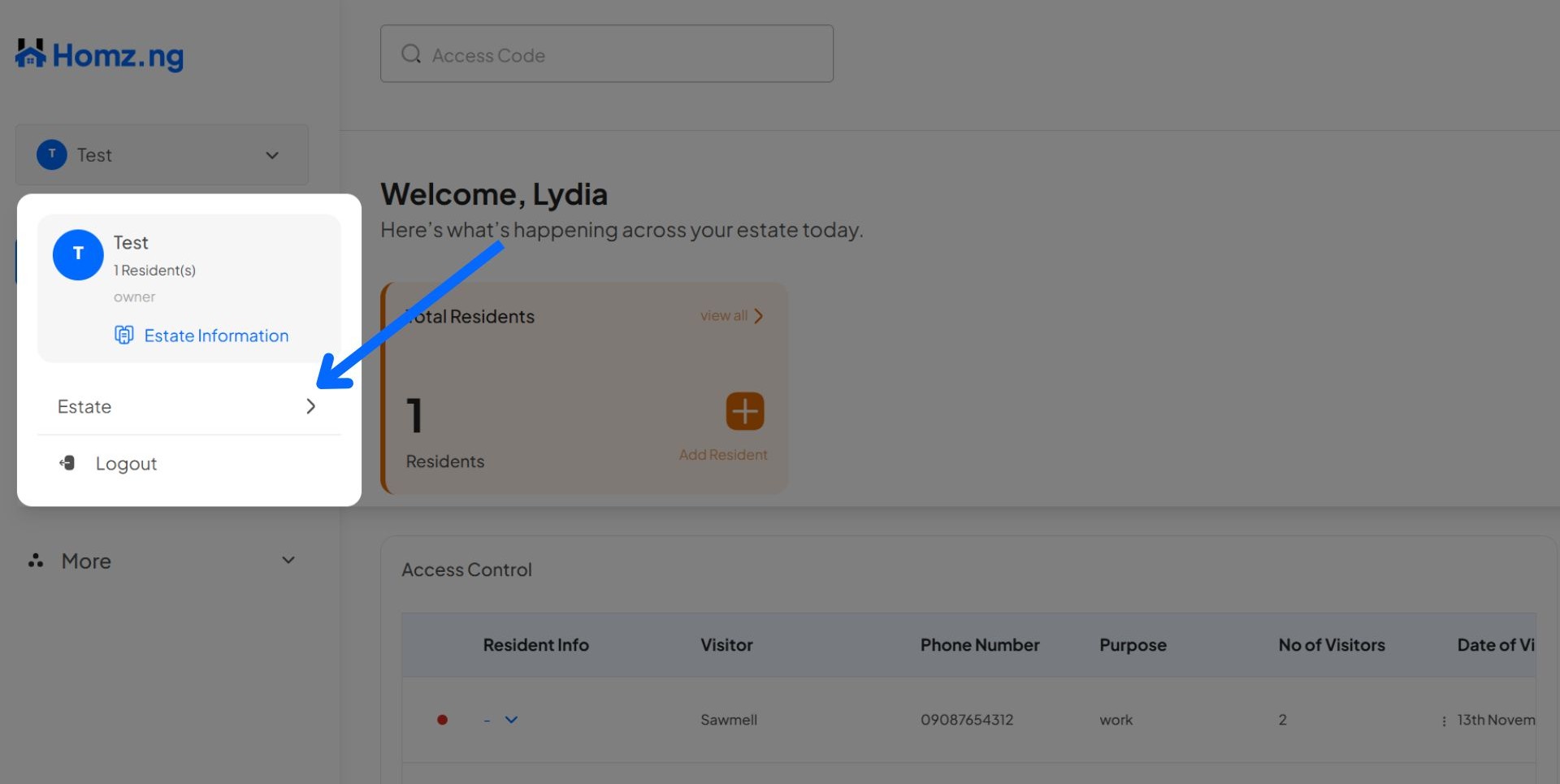Choose Estate in the popup menu
The height and width of the screenshot is (784, 1560).
click(x=84, y=406)
